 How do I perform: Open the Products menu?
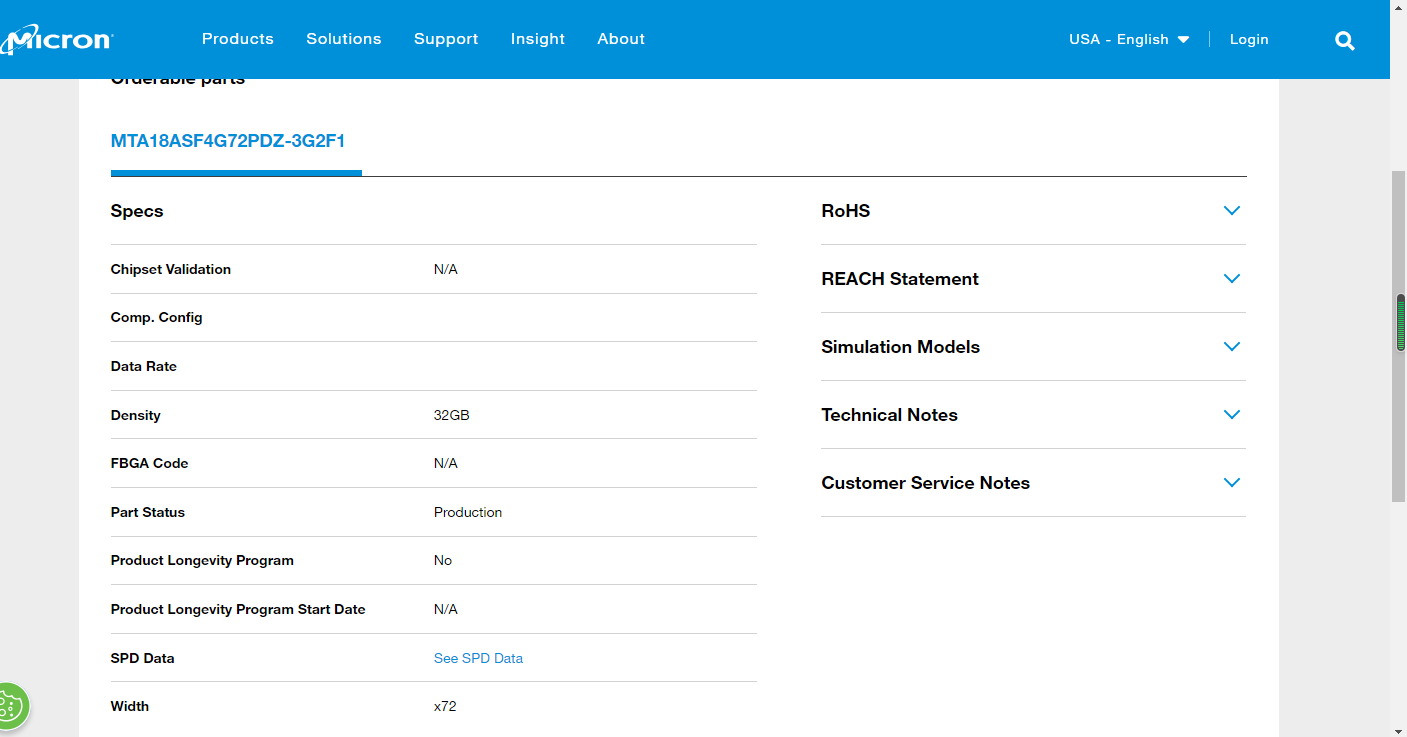238,39
